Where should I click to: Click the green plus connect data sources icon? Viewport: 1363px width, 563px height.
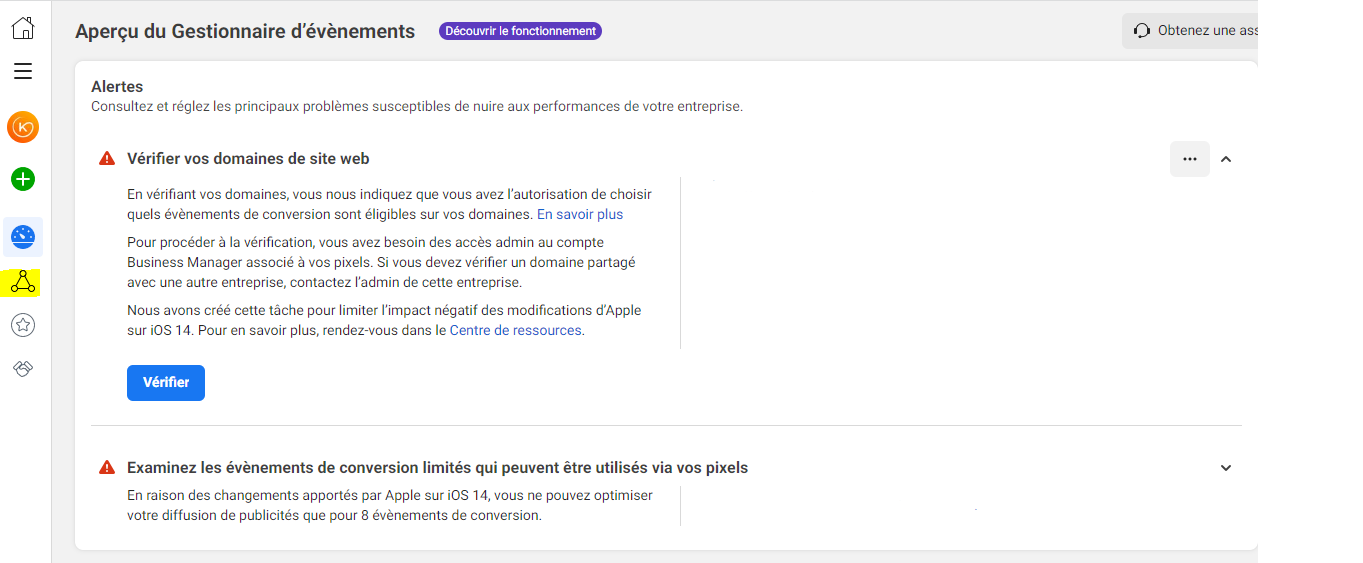tap(22, 179)
